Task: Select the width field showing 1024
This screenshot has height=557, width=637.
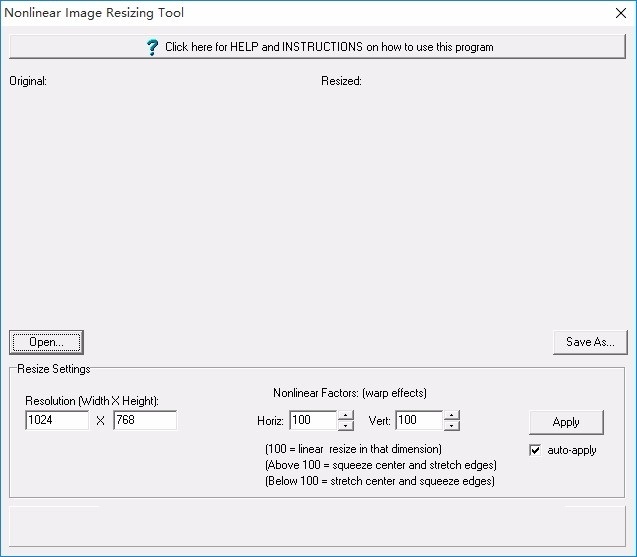Action: pos(57,421)
